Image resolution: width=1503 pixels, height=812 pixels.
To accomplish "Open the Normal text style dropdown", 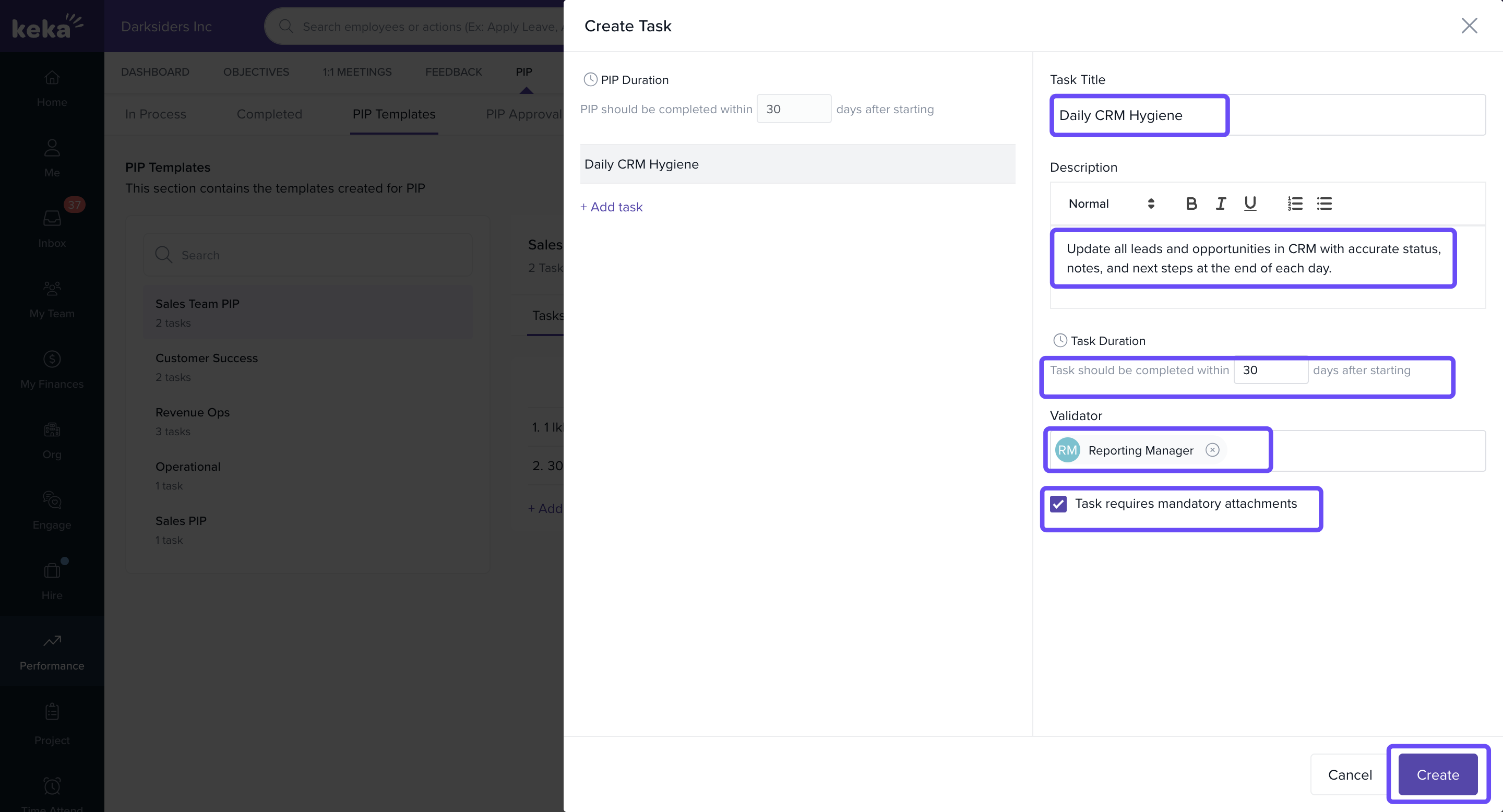I will 1111,204.
